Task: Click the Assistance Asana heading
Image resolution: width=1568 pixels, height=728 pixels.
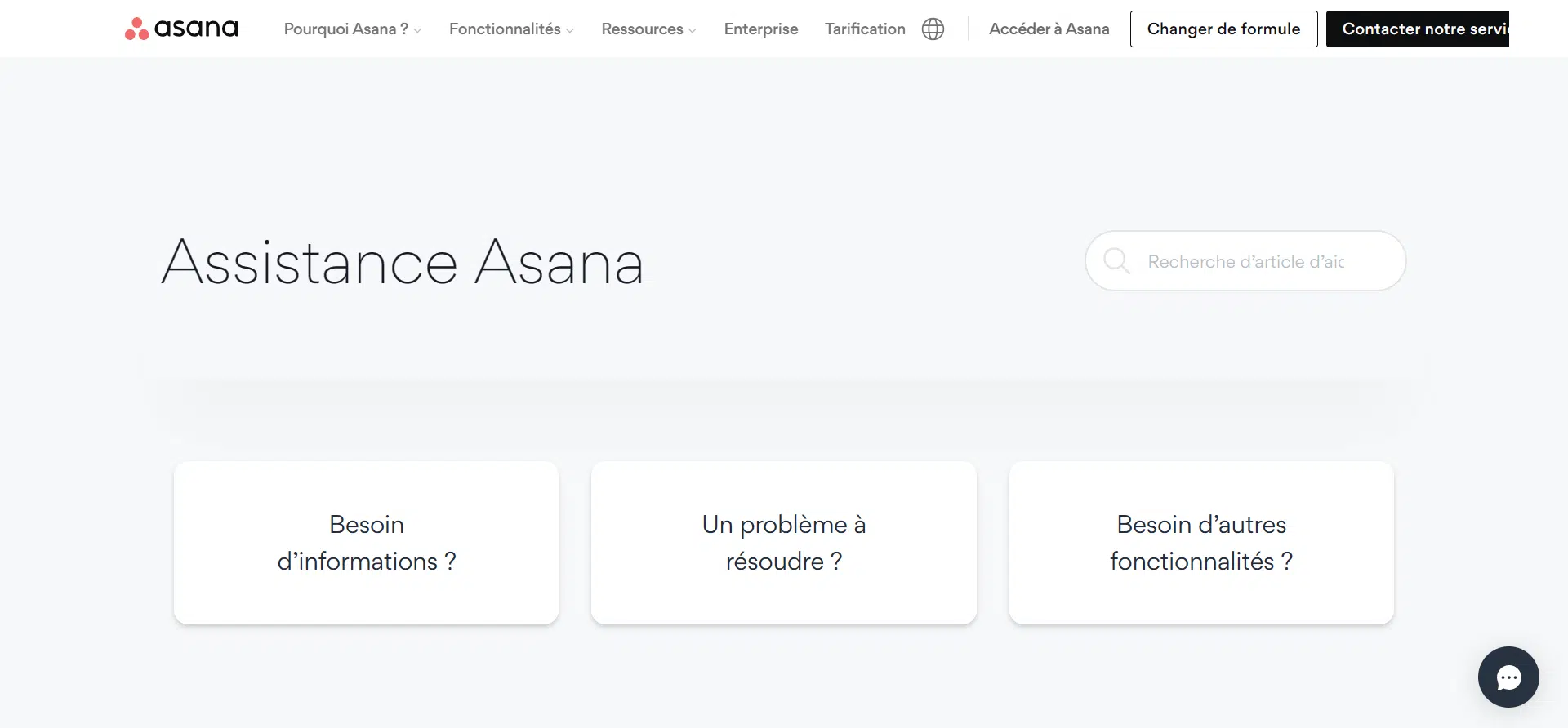Action: click(402, 261)
